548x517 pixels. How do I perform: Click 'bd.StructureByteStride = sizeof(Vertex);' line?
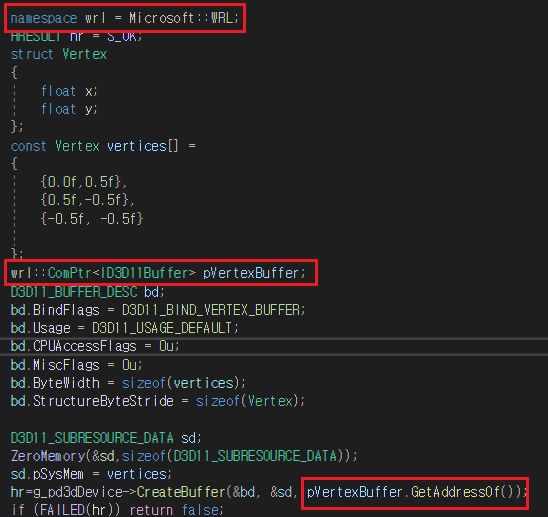point(158,401)
